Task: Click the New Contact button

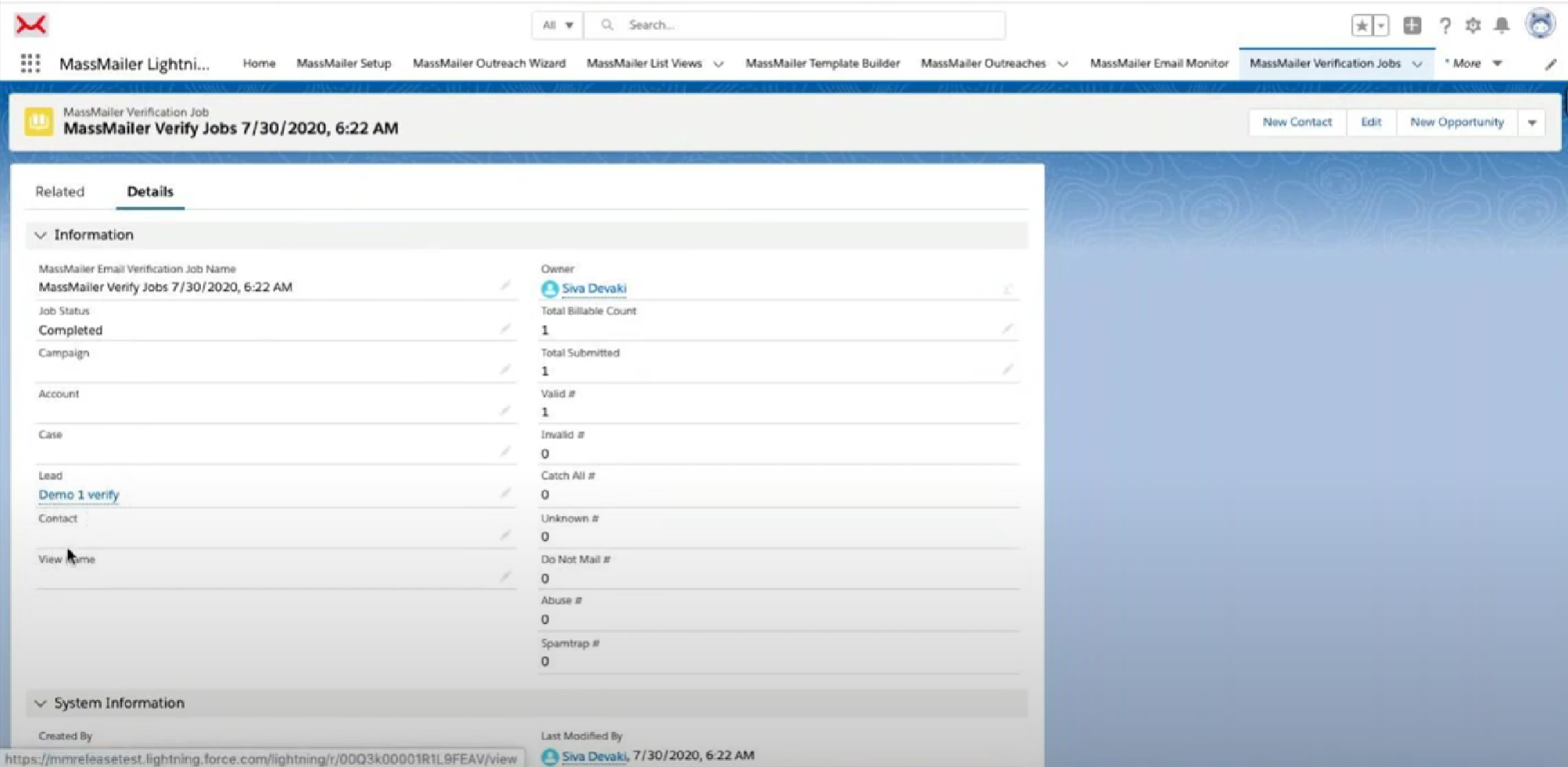Action: pos(1297,122)
